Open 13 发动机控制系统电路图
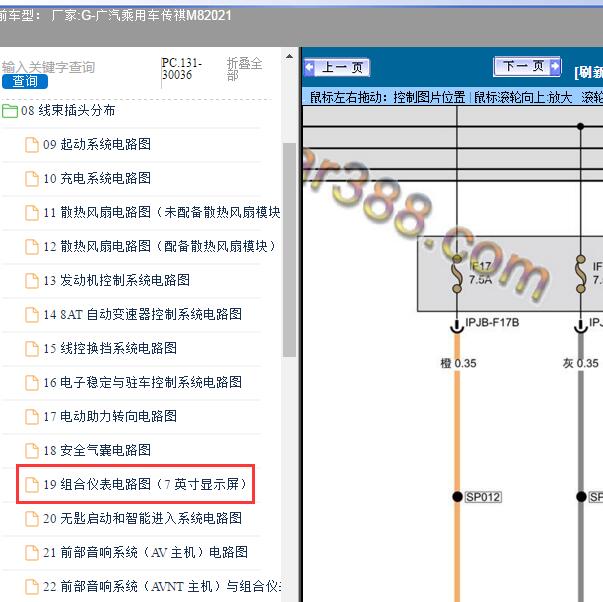 (x=117, y=280)
